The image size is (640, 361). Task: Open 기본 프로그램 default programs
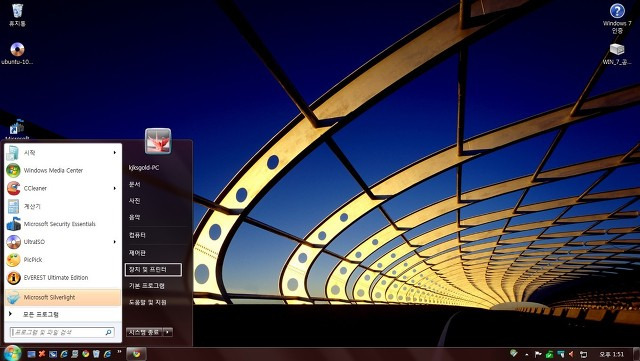click(147, 285)
